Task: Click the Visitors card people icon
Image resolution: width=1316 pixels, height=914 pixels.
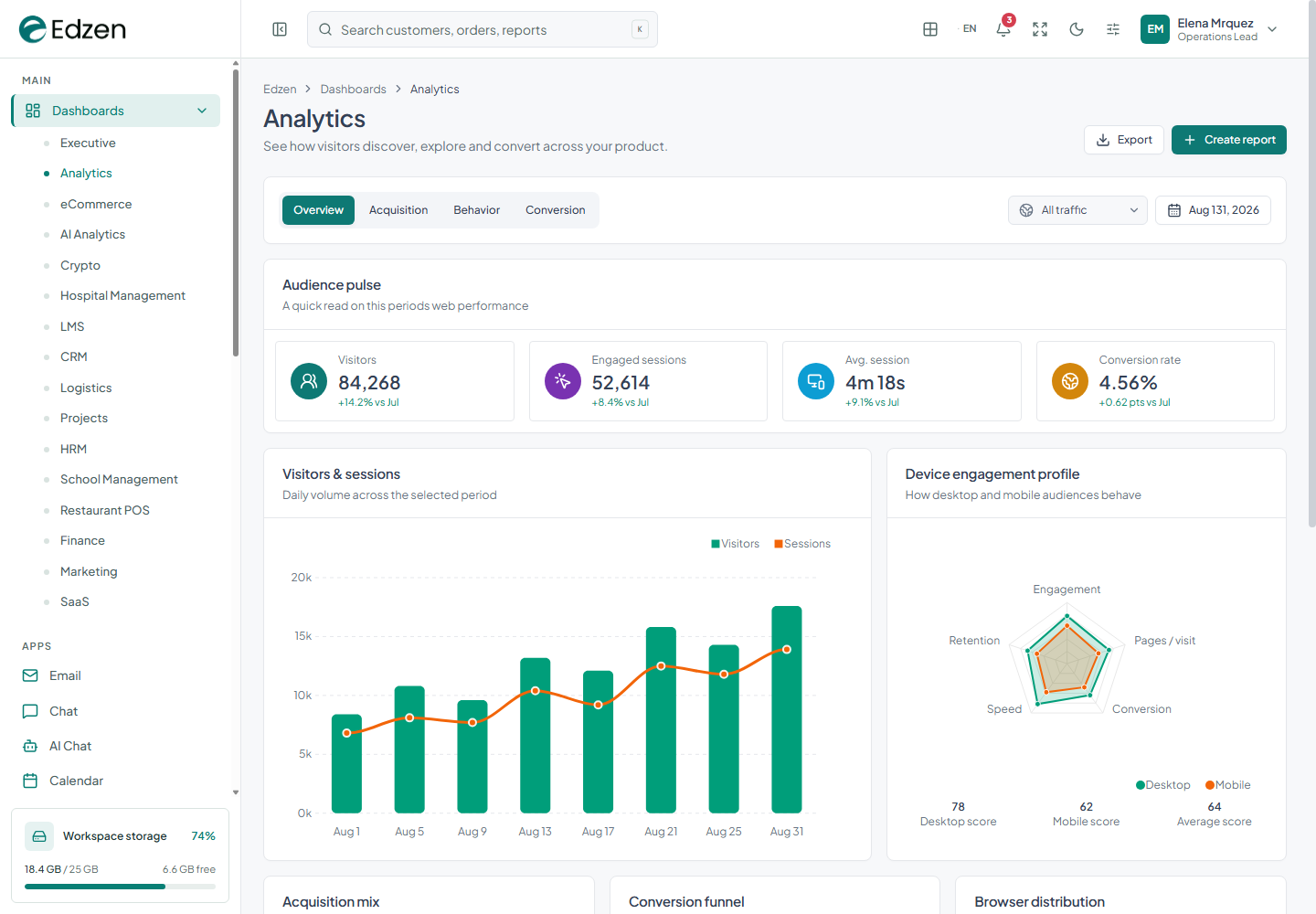Action: click(309, 381)
